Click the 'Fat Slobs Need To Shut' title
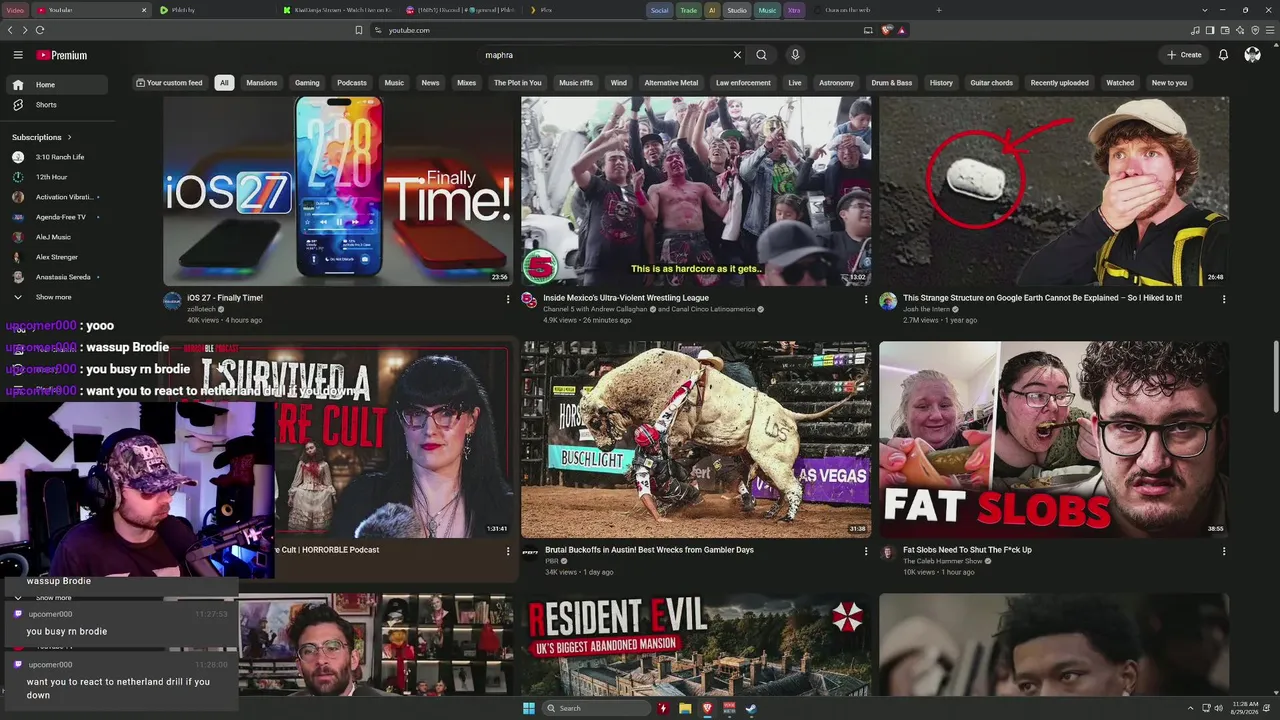1280x720 pixels. [x=967, y=550]
